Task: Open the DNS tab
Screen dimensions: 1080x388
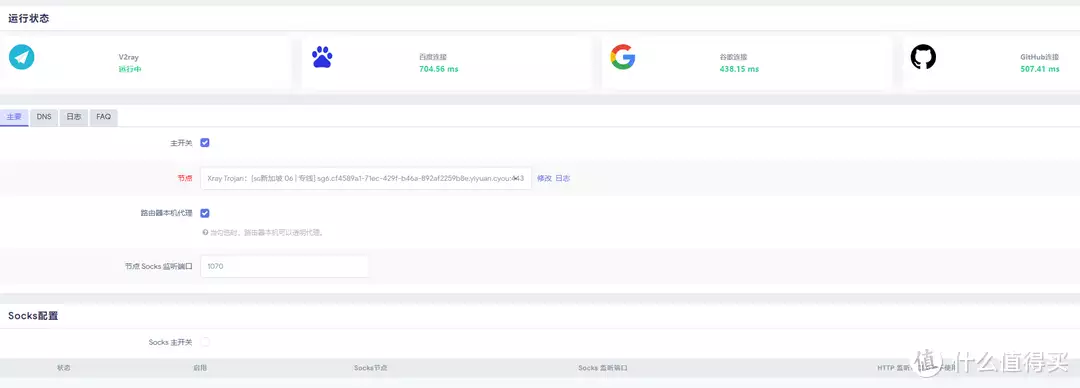Action: pos(44,117)
